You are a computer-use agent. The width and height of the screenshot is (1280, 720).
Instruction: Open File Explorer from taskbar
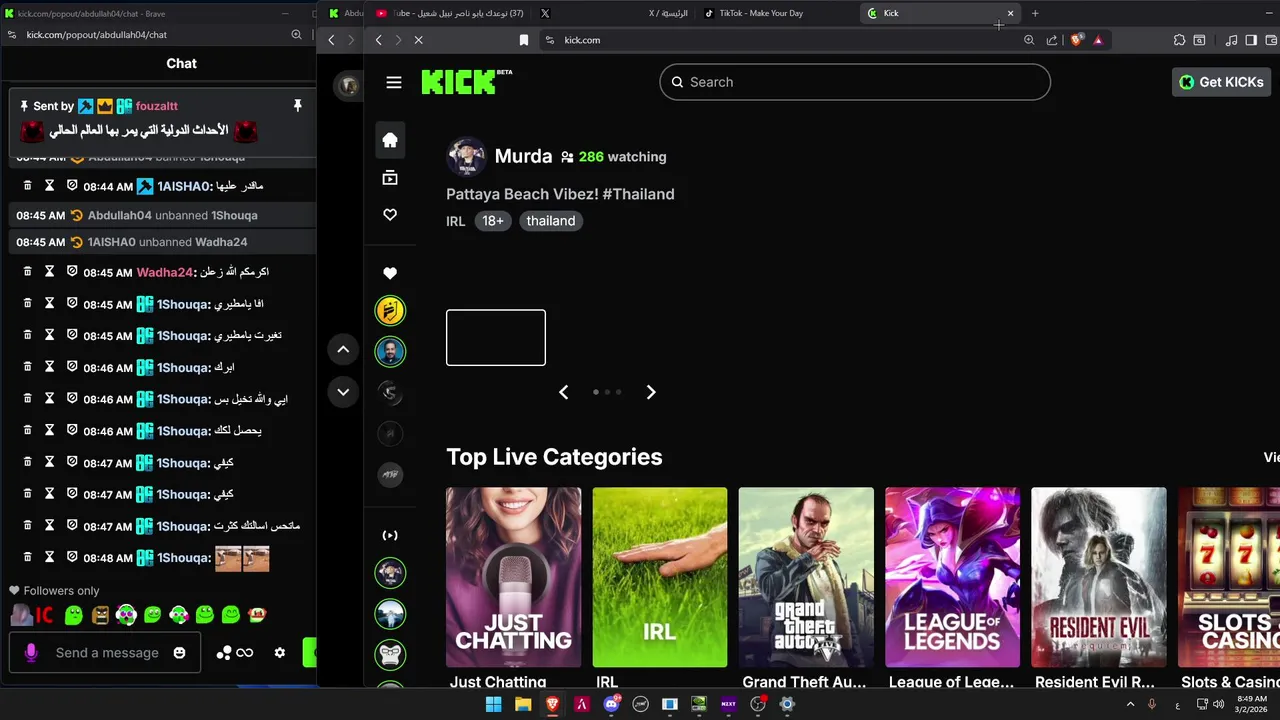[523, 704]
